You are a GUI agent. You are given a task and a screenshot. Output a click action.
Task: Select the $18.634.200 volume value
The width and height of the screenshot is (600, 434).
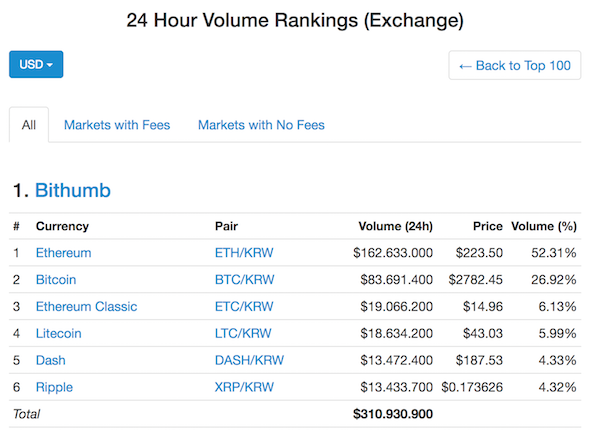396,333
